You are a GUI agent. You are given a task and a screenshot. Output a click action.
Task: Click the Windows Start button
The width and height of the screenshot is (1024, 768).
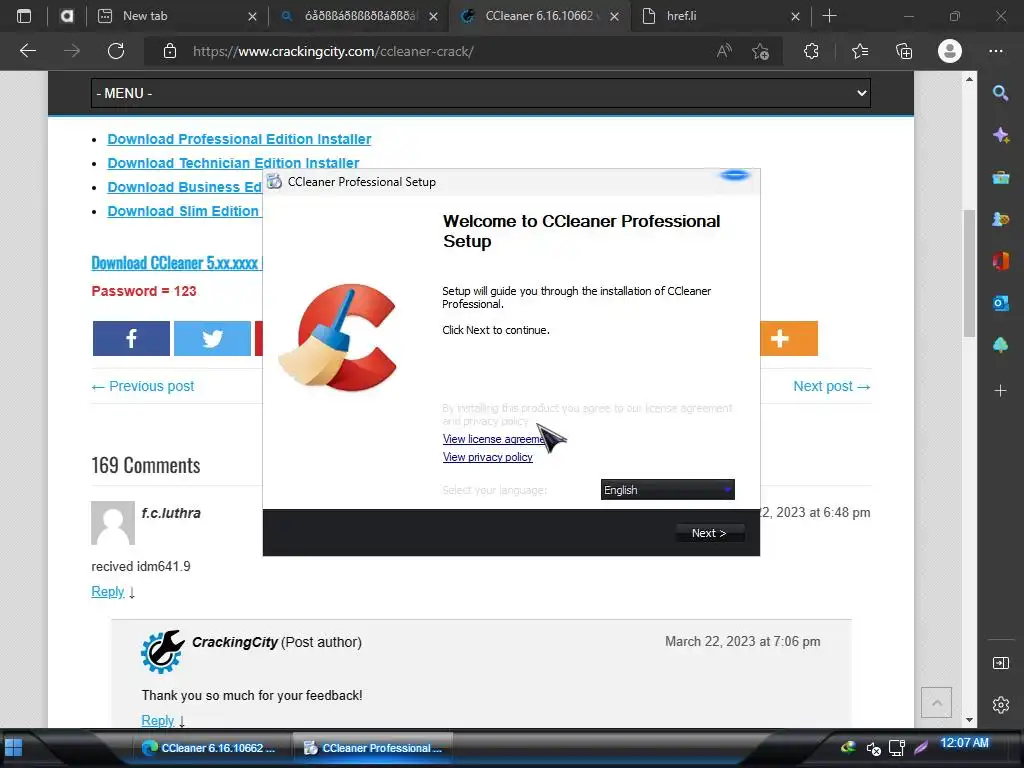click(14, 748)
